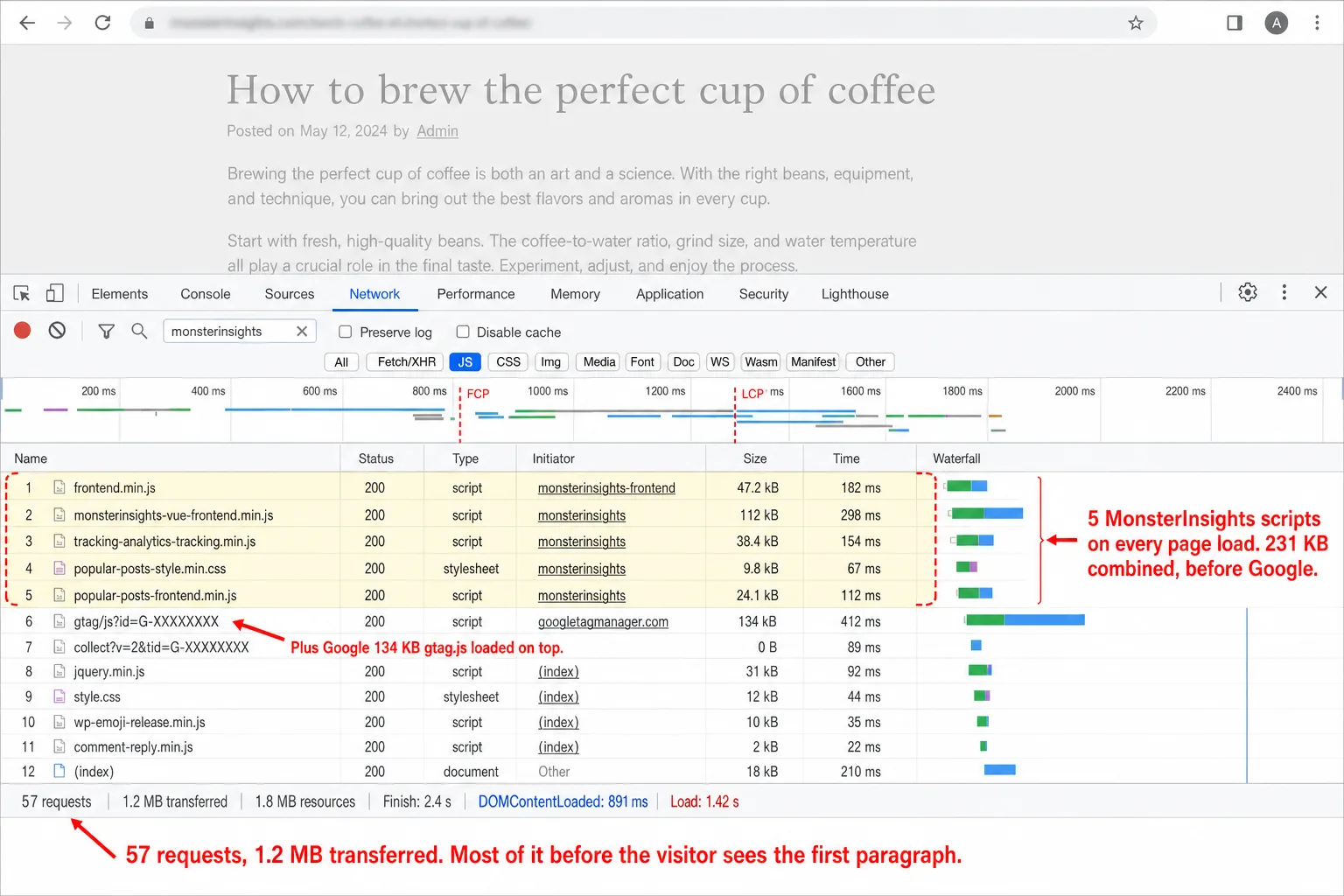Viewport: 1344px width, 896px height.
Task: Open DevTools more options menu
Action: click(1284, 292)
